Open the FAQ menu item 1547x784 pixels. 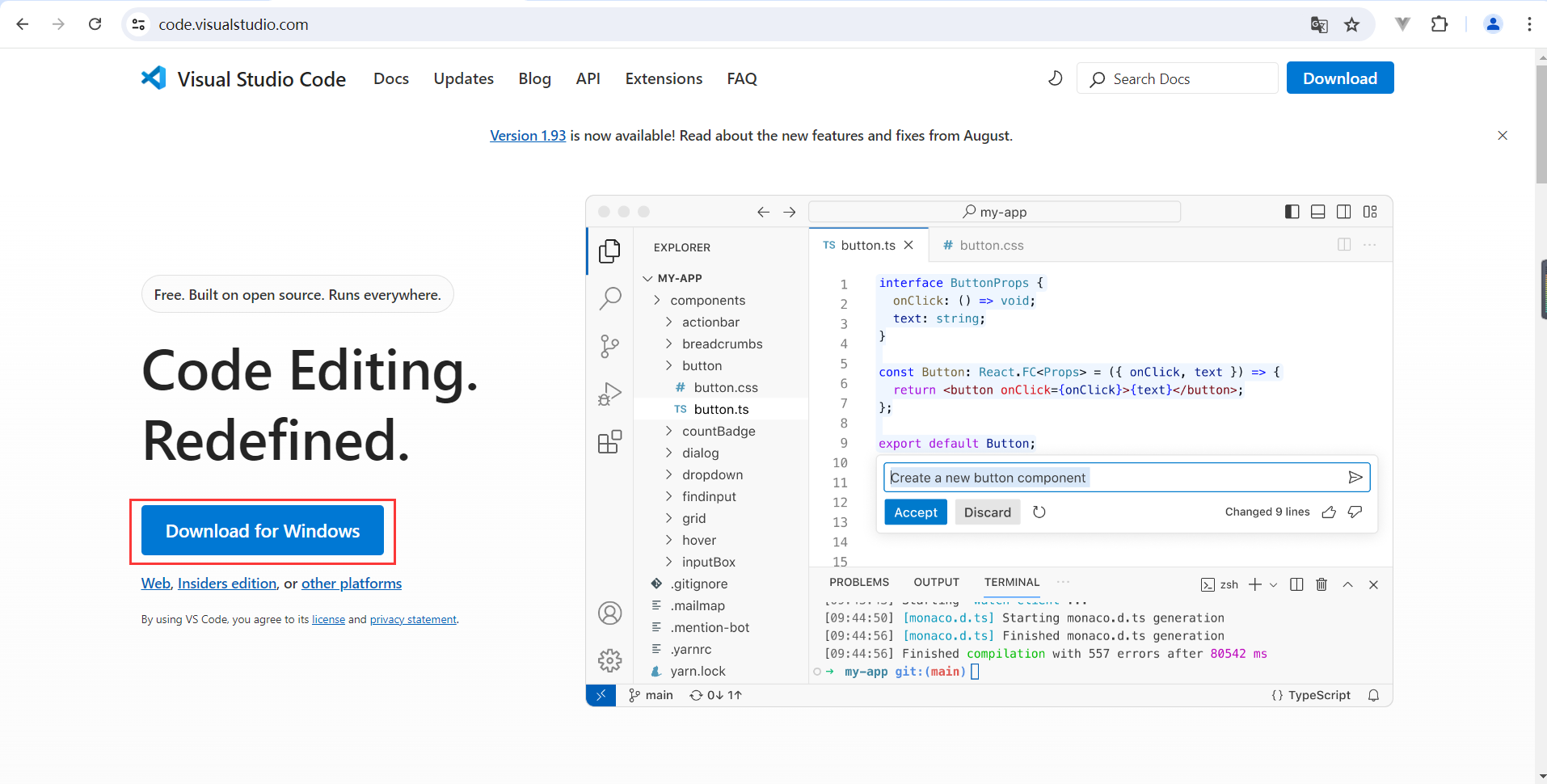tap(742, 78)
